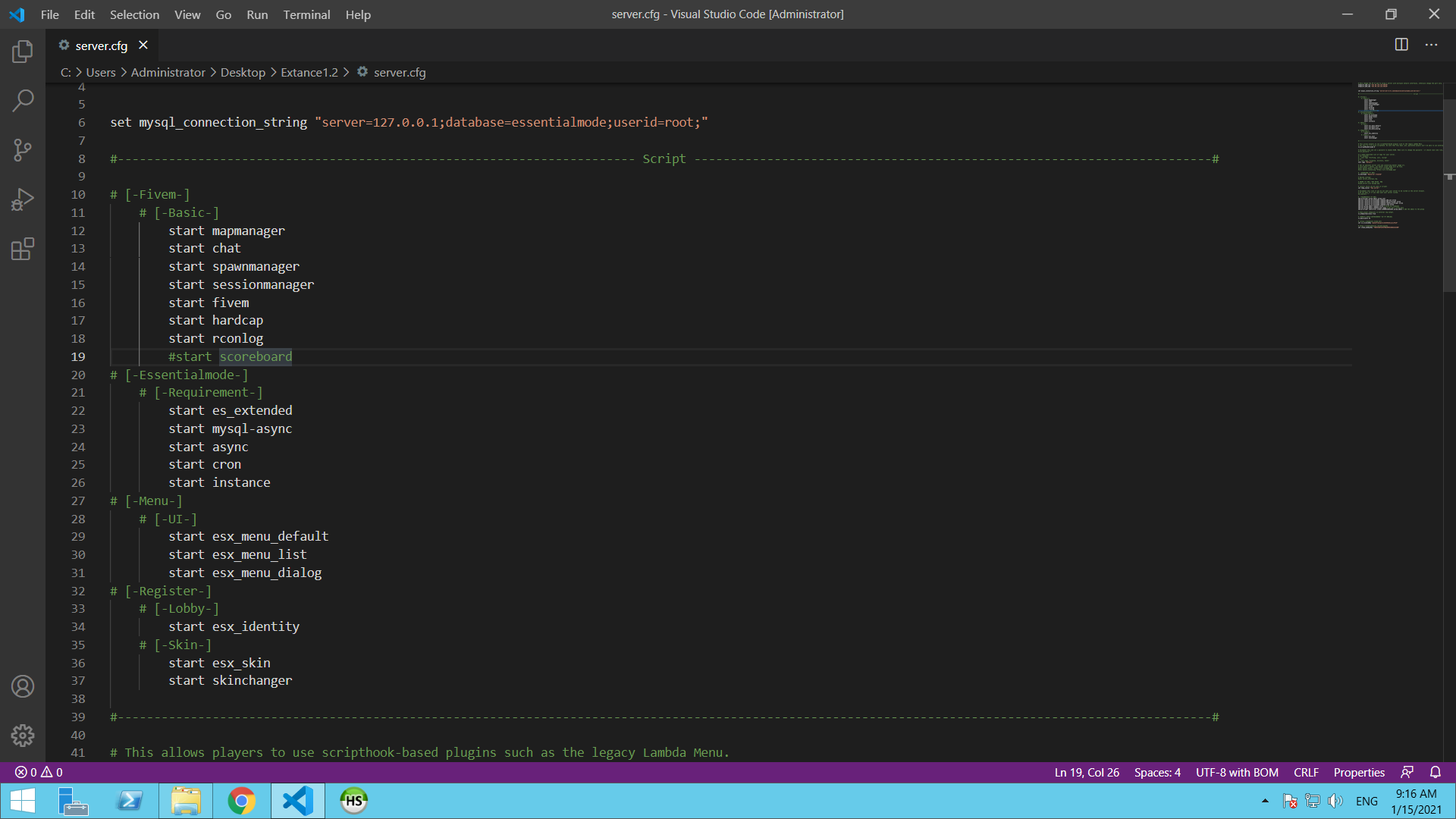Open the Accounts menu icon

tap(23, 686)
